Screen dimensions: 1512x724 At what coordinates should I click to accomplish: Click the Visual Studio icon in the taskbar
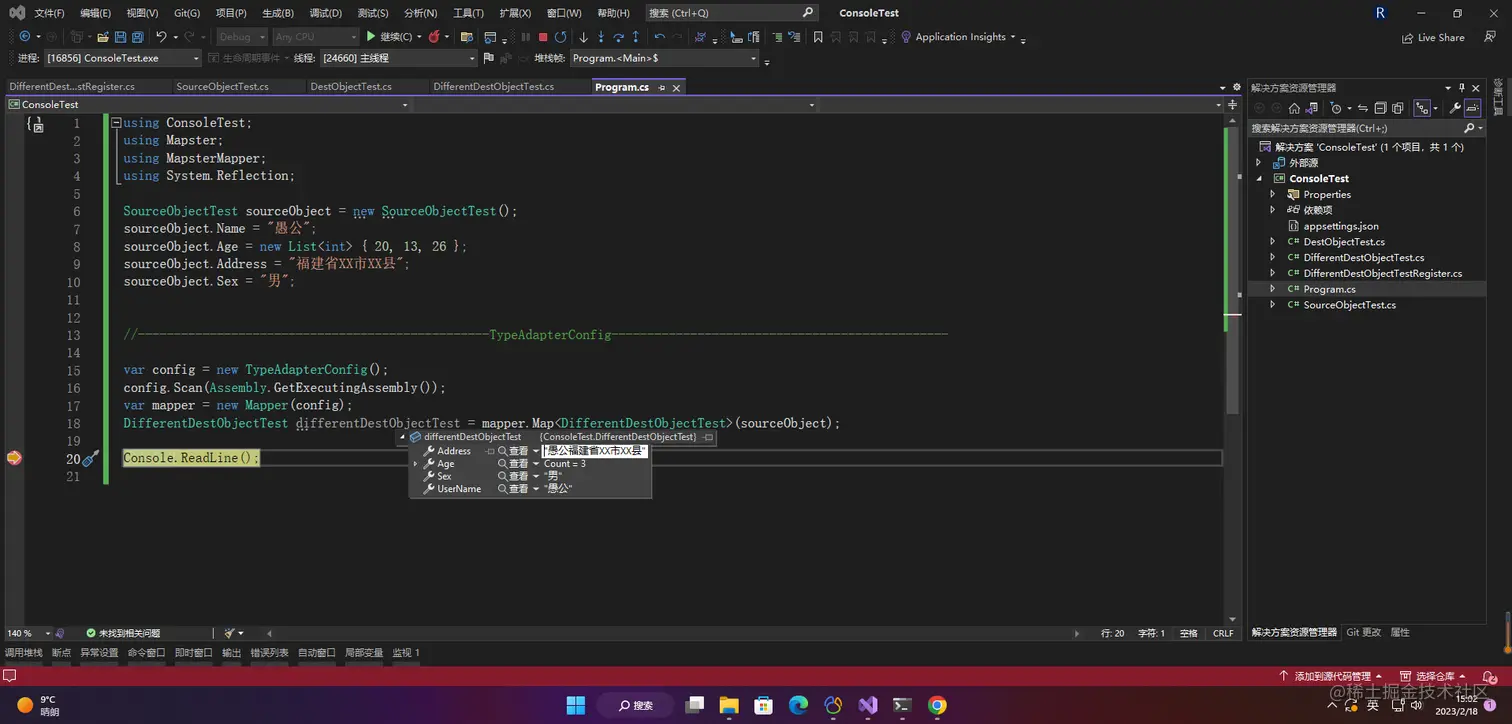click(x=867, y=705)
